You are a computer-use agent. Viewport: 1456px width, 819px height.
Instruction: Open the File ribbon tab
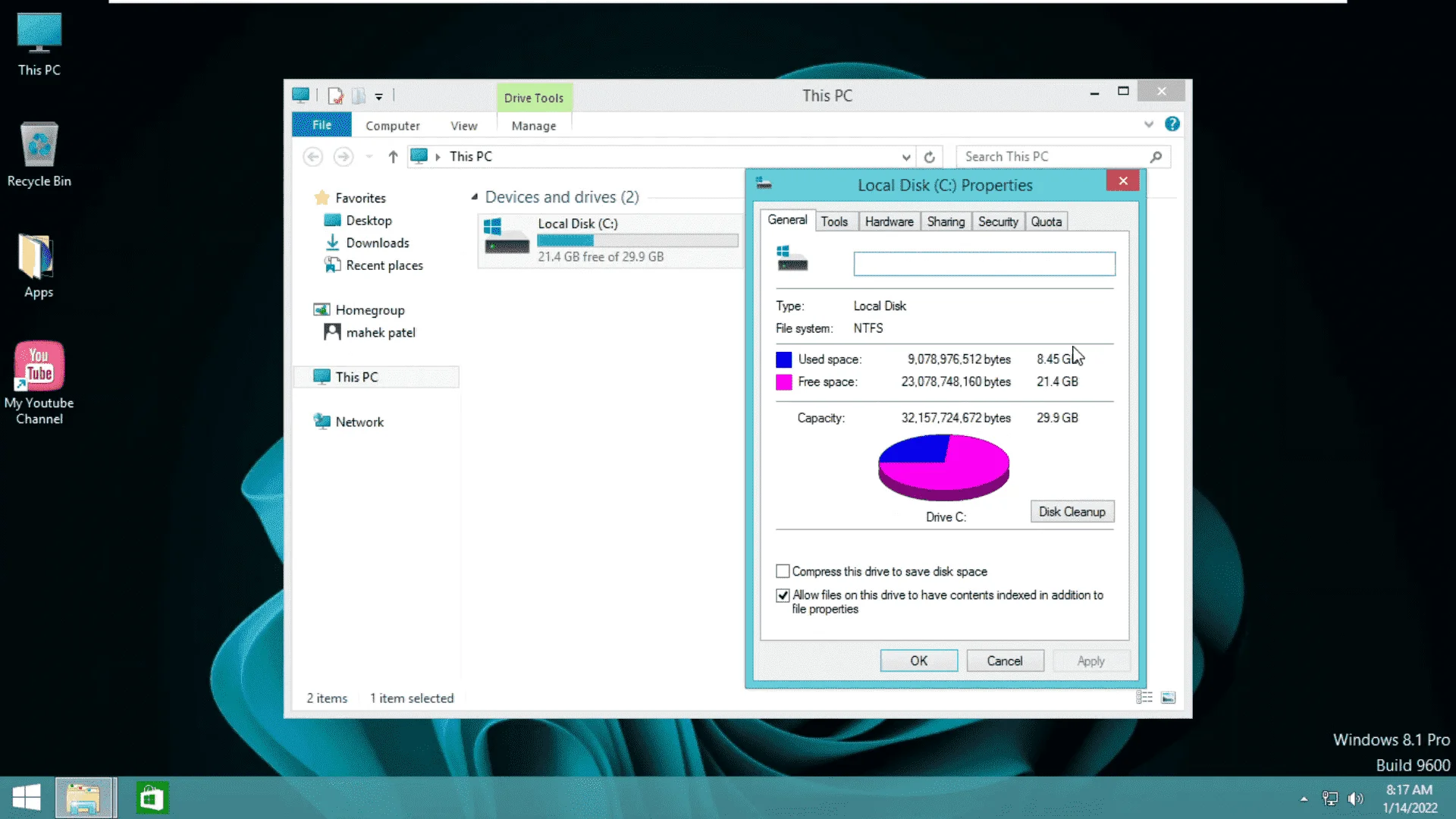(x=322, y=124)
